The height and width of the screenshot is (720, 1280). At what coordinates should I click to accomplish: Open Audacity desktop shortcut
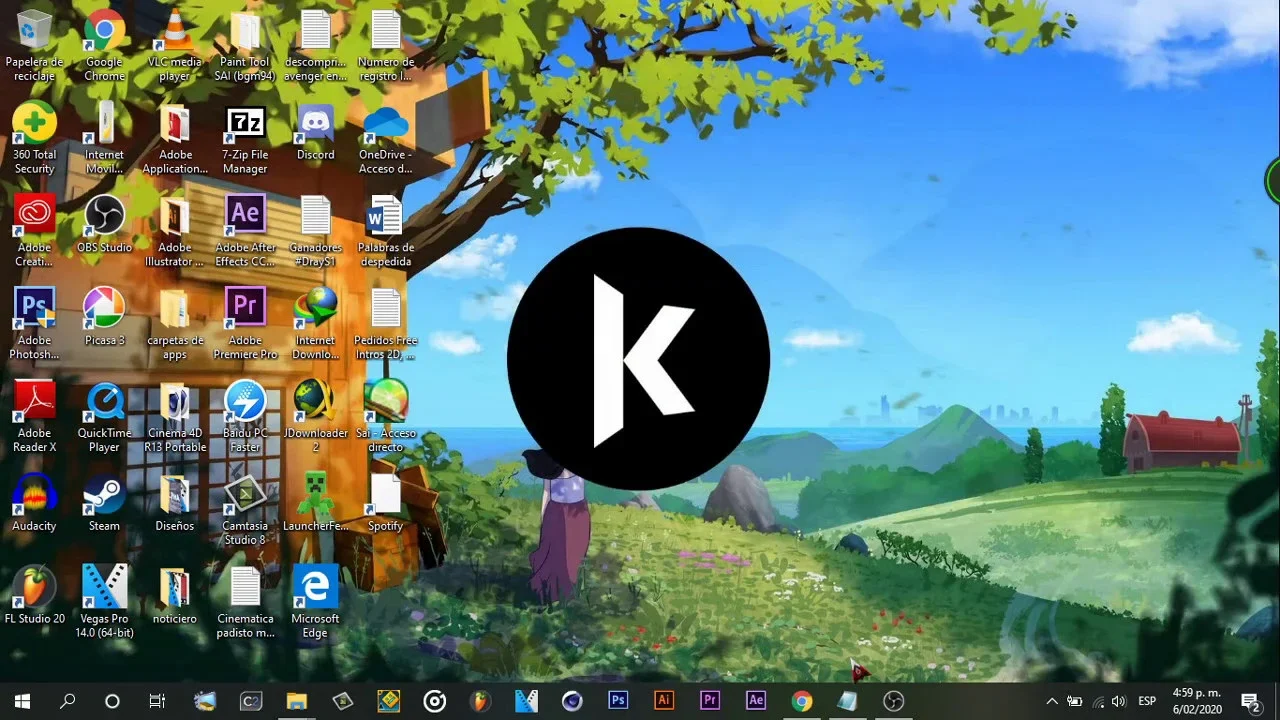tap(34, 496)
